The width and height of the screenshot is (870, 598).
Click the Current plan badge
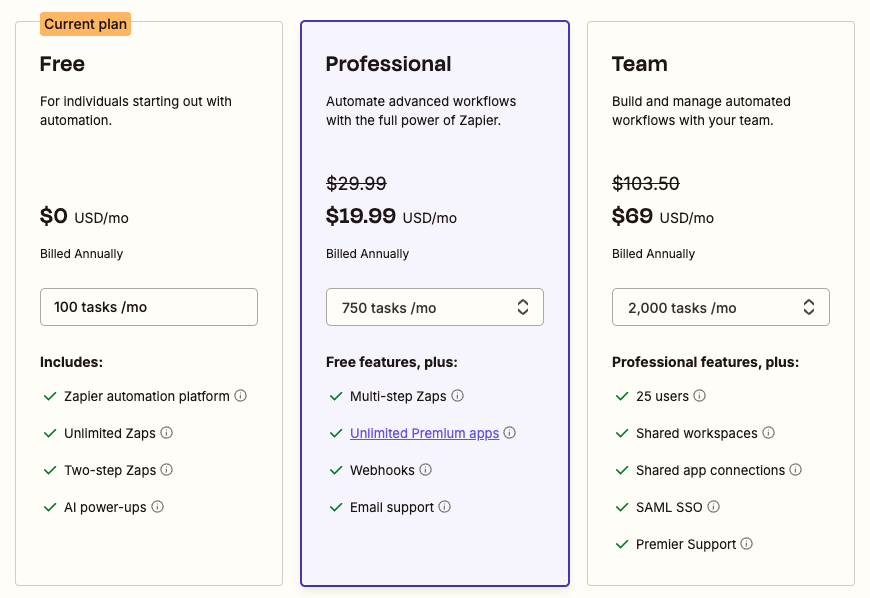pos(85,24)
